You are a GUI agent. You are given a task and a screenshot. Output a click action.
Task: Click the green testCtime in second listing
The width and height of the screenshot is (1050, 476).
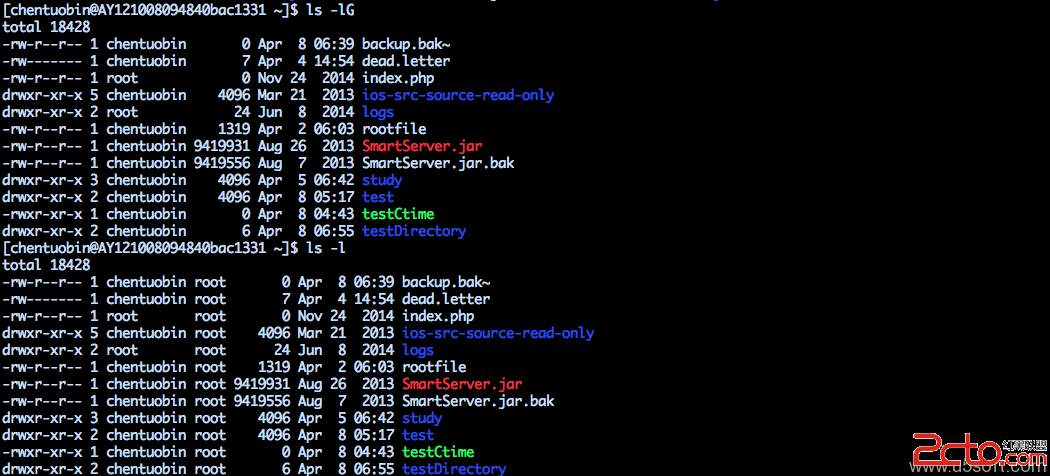coord(438,452)
